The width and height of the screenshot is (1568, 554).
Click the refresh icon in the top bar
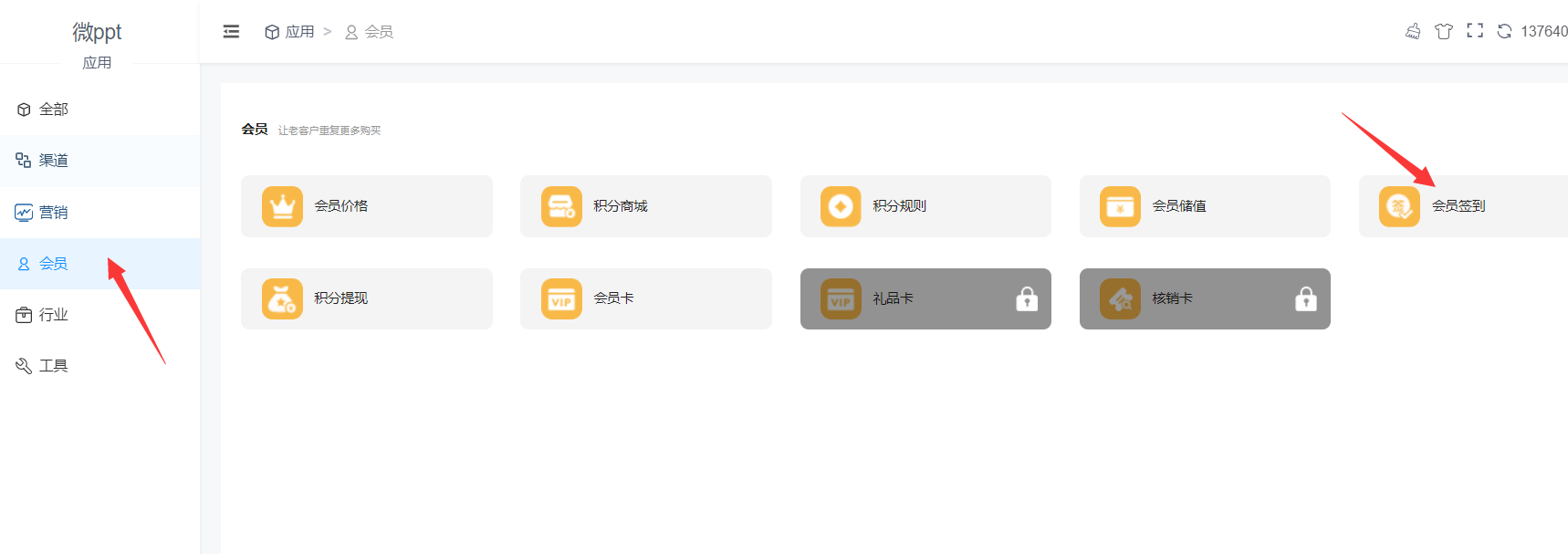tap(1504, 31)
